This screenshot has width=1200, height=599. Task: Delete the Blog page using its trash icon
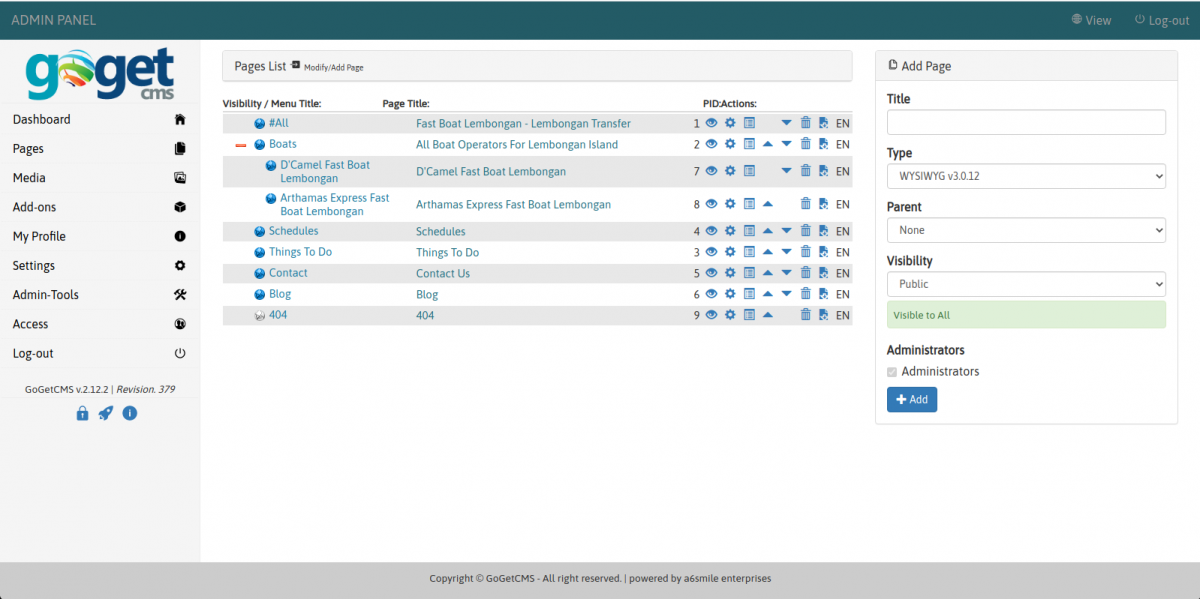(805, 294)
